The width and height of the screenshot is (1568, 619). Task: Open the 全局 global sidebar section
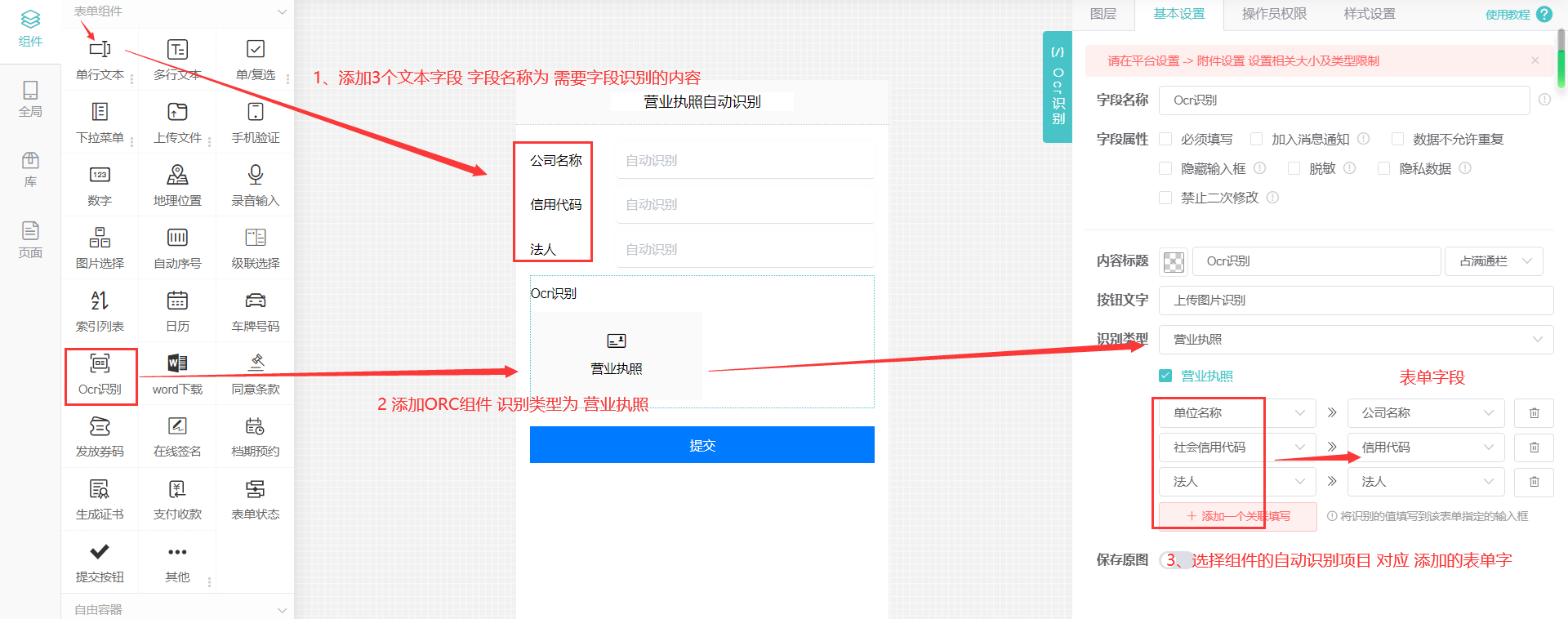tap(30, 99)
